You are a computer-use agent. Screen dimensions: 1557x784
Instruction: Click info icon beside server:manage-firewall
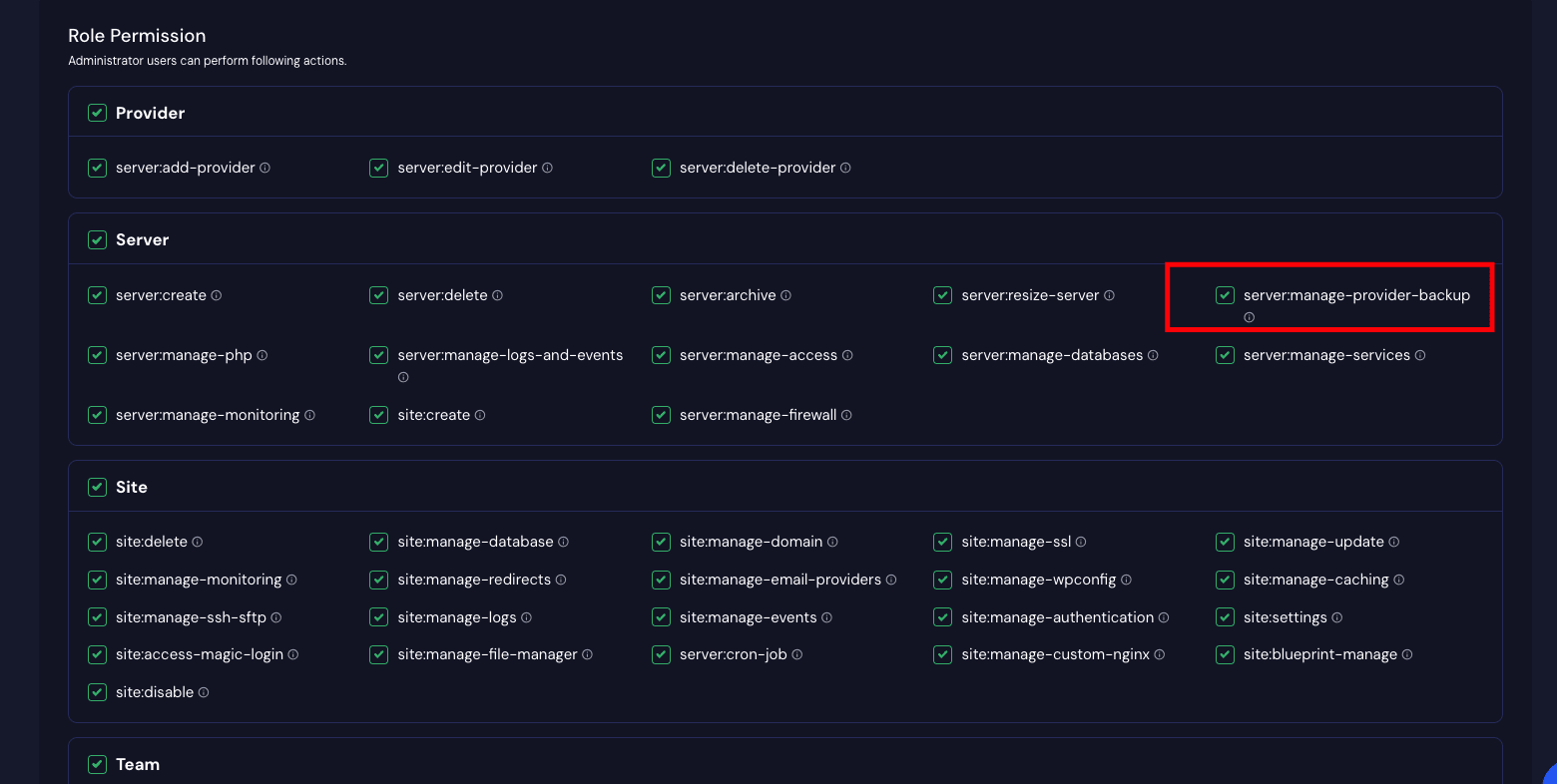coord(846,415)
